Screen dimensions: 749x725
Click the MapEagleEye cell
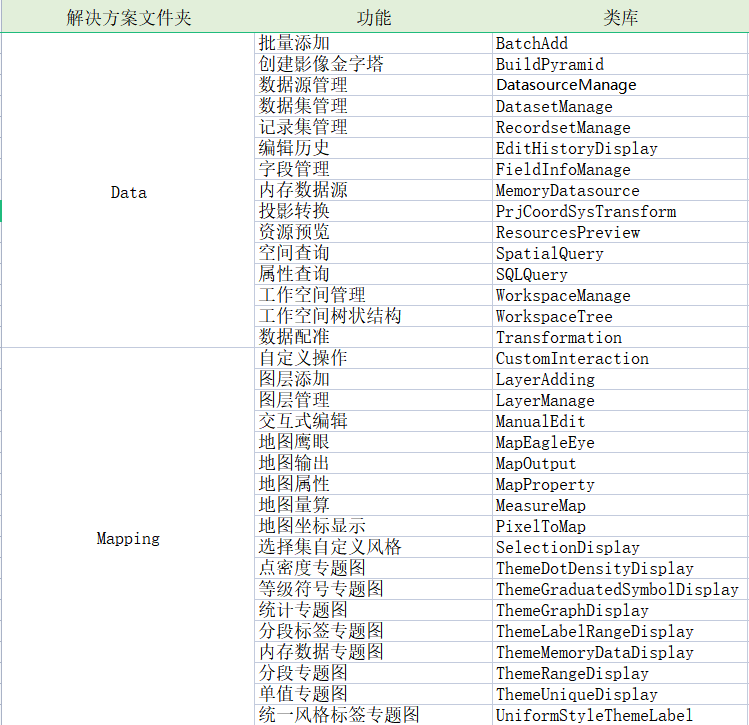620,443
